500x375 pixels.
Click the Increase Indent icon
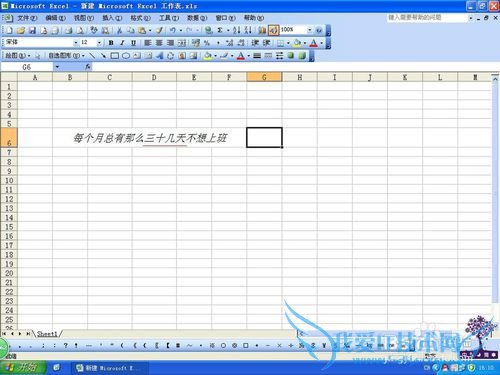click(266, 43)
